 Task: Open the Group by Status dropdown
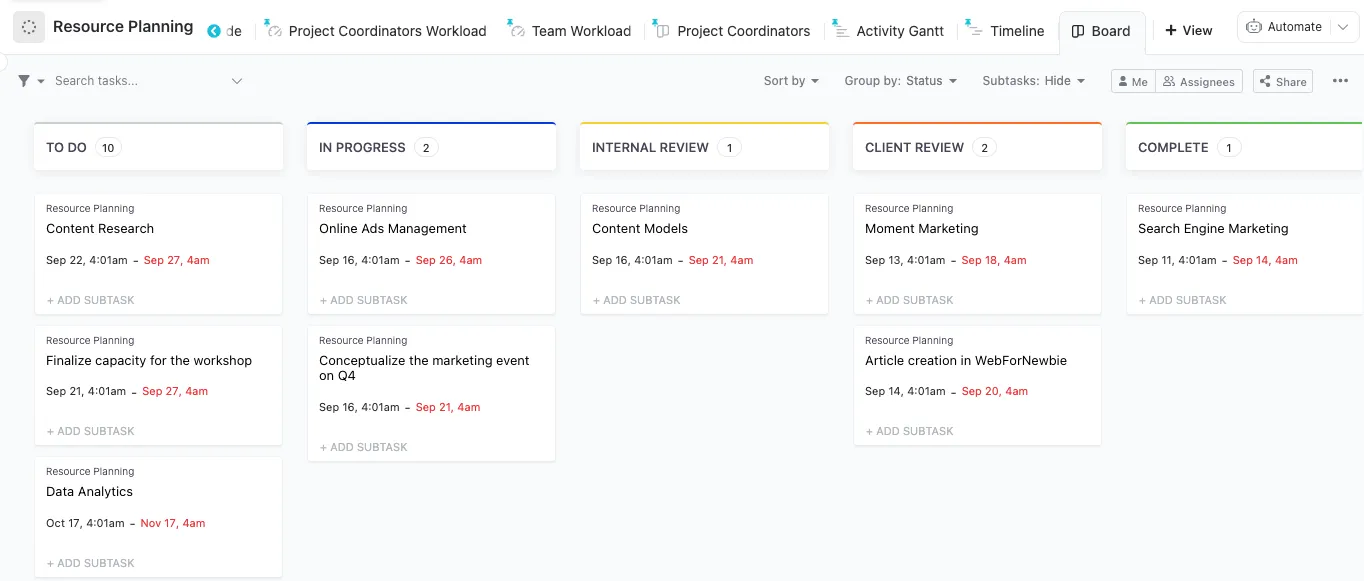click(900, 81)
